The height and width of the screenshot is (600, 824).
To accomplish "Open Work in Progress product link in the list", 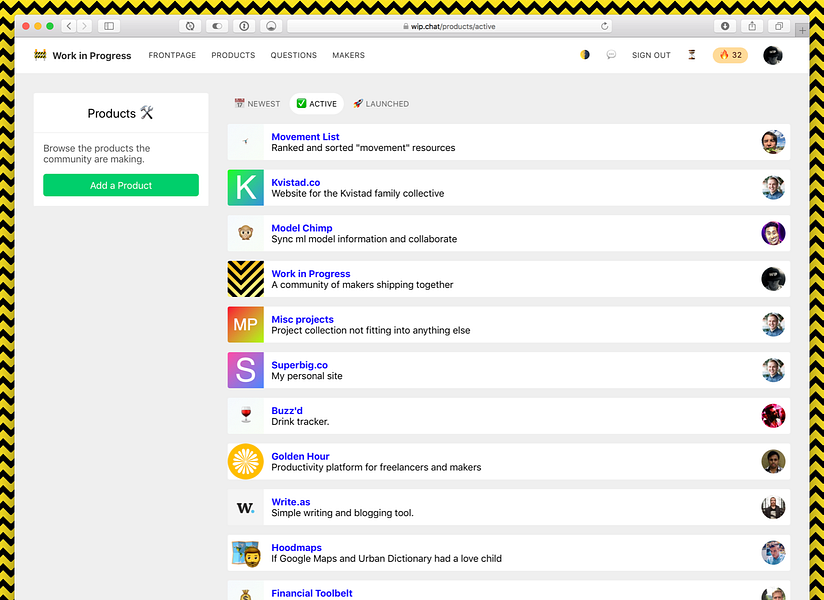I will click(311, 274).
